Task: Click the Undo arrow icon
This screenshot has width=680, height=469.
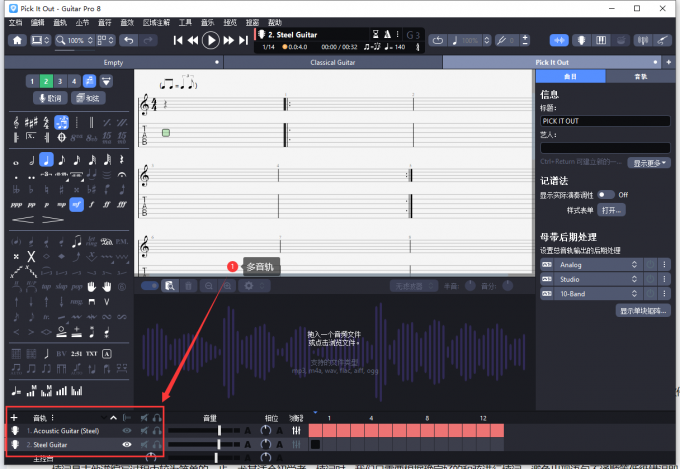Action: (129, 40)
